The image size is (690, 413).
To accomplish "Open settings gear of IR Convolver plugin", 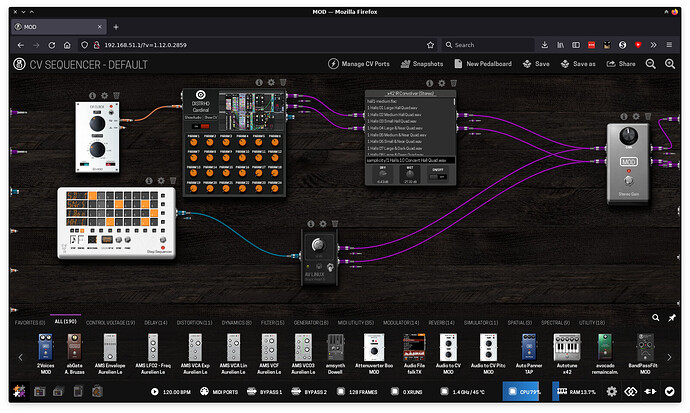I will point(441,83).
